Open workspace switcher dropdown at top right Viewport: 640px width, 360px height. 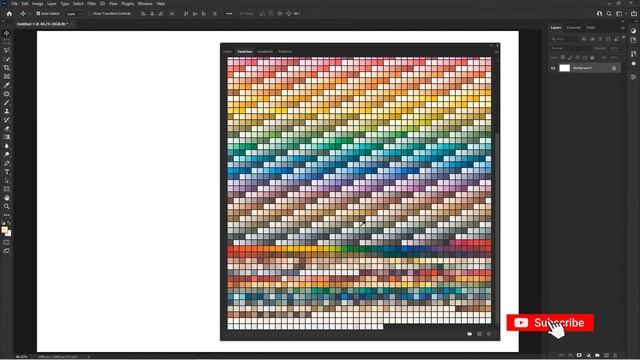pos(620,13)
